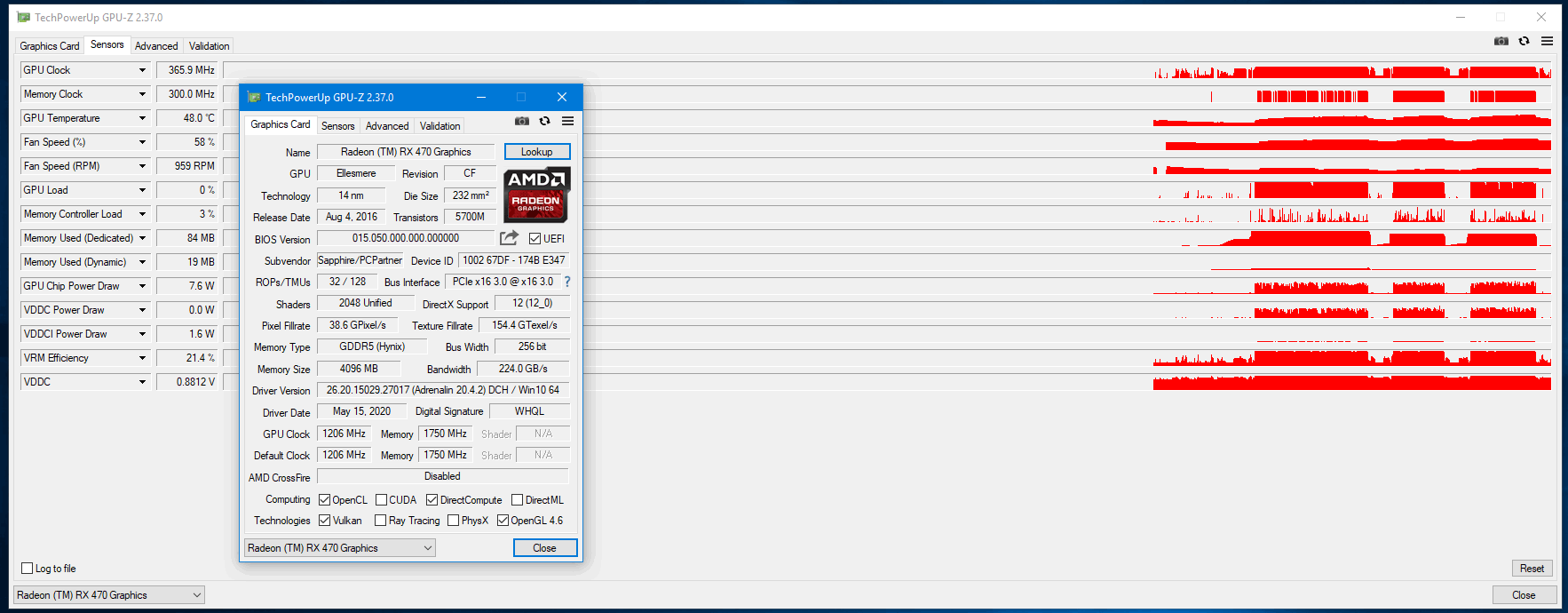Image resolution: width=1568 pixels, height=613 pixels.
Task: Click the Bus Interface question mark
Action: click(567, 282)
